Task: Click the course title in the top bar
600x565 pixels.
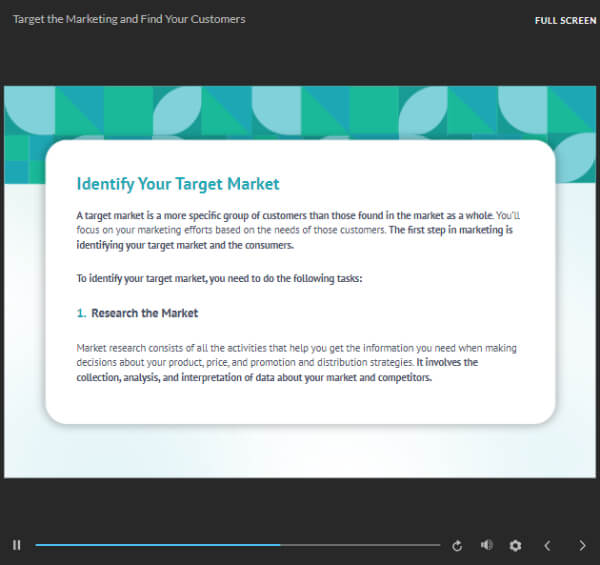Action: (129, 19)
